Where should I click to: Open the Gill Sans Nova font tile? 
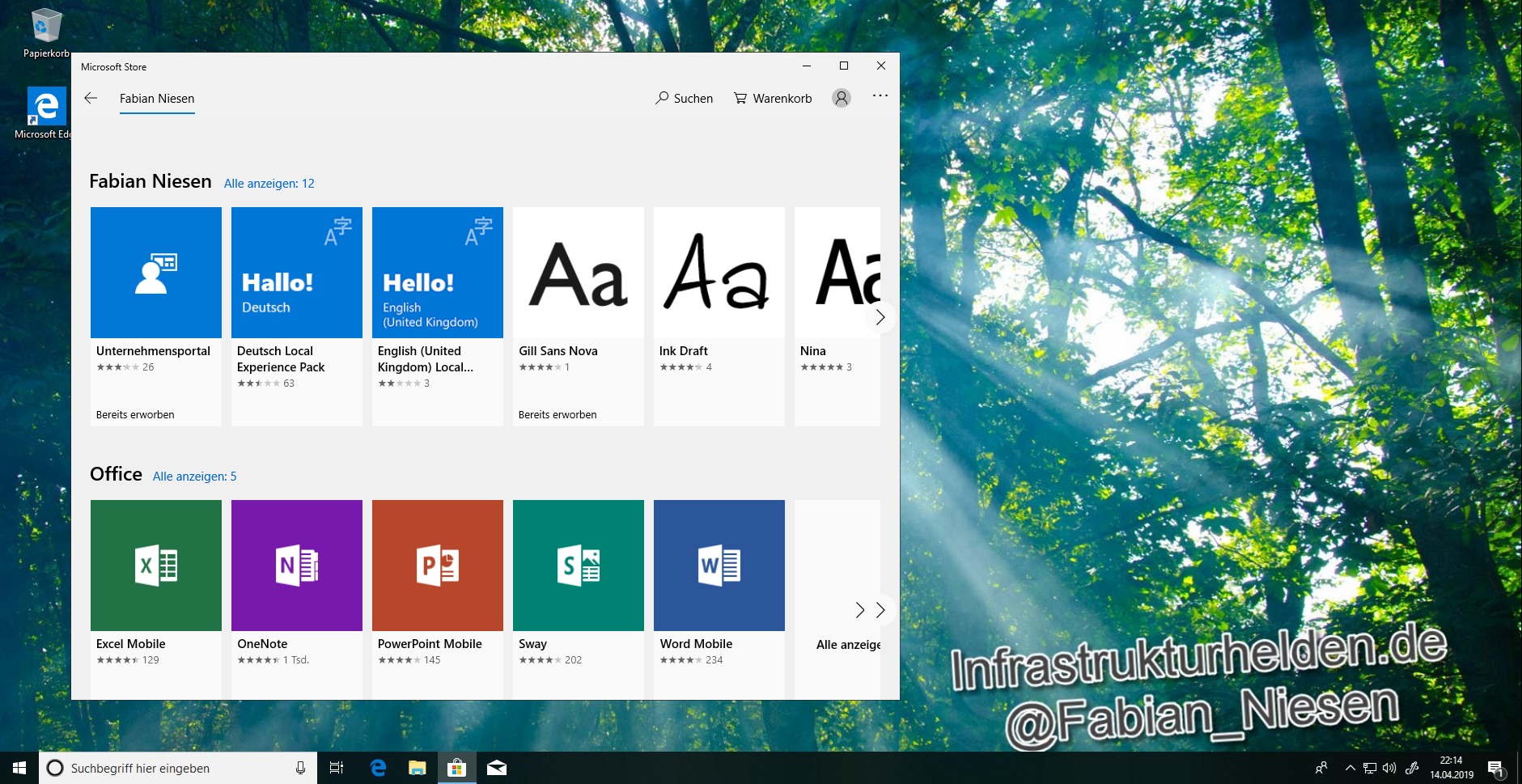[579, 316]
